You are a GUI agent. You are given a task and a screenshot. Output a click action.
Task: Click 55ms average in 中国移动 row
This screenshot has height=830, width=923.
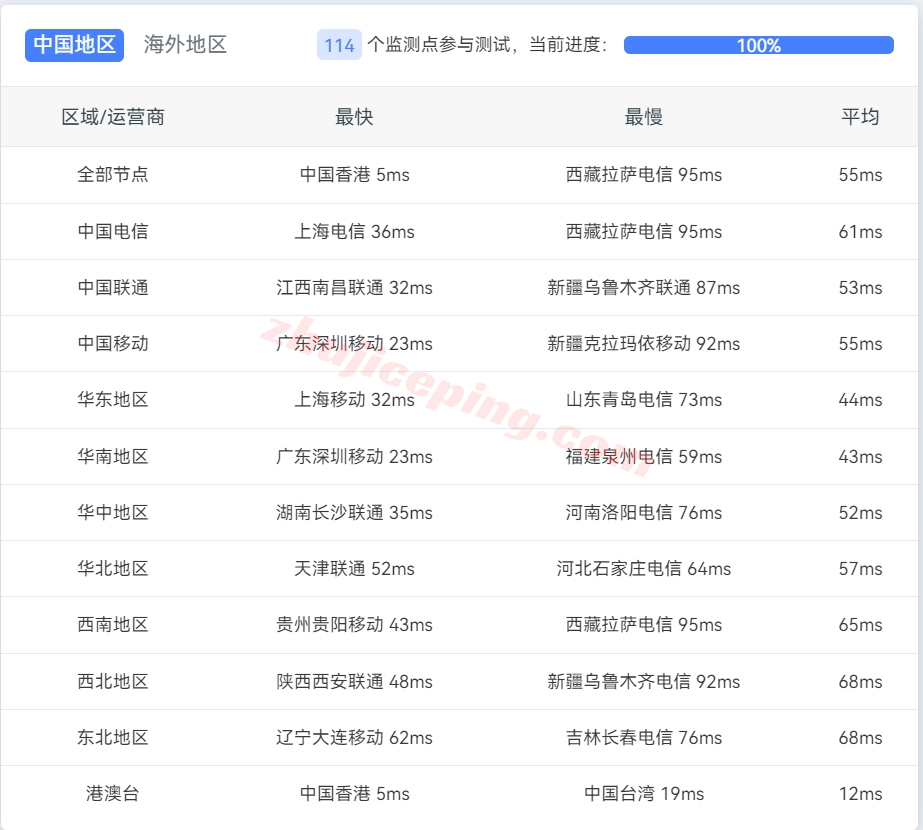[x=860, y=344]
